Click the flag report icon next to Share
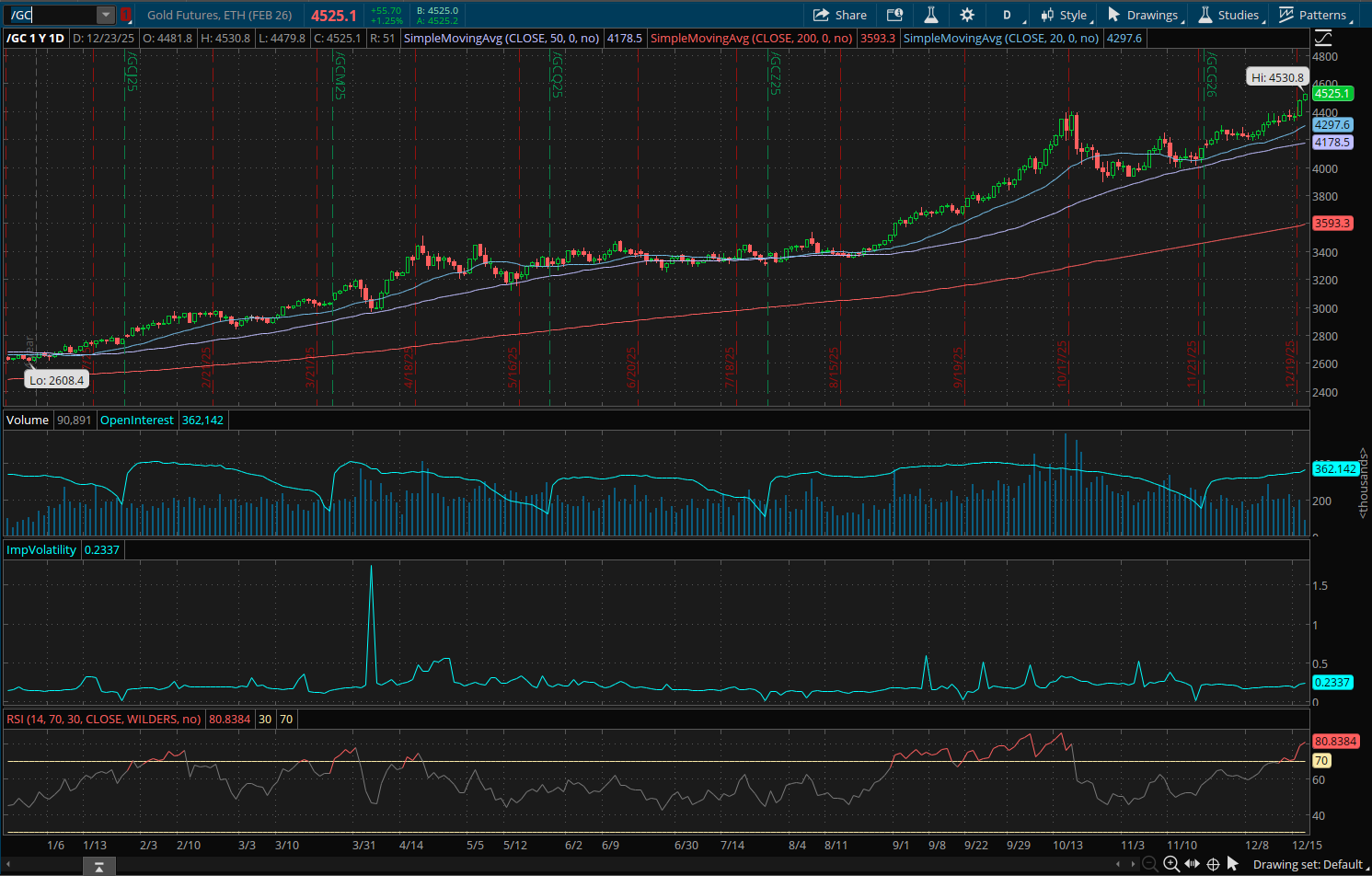The image size is (1372, 876). click(894, 15)
